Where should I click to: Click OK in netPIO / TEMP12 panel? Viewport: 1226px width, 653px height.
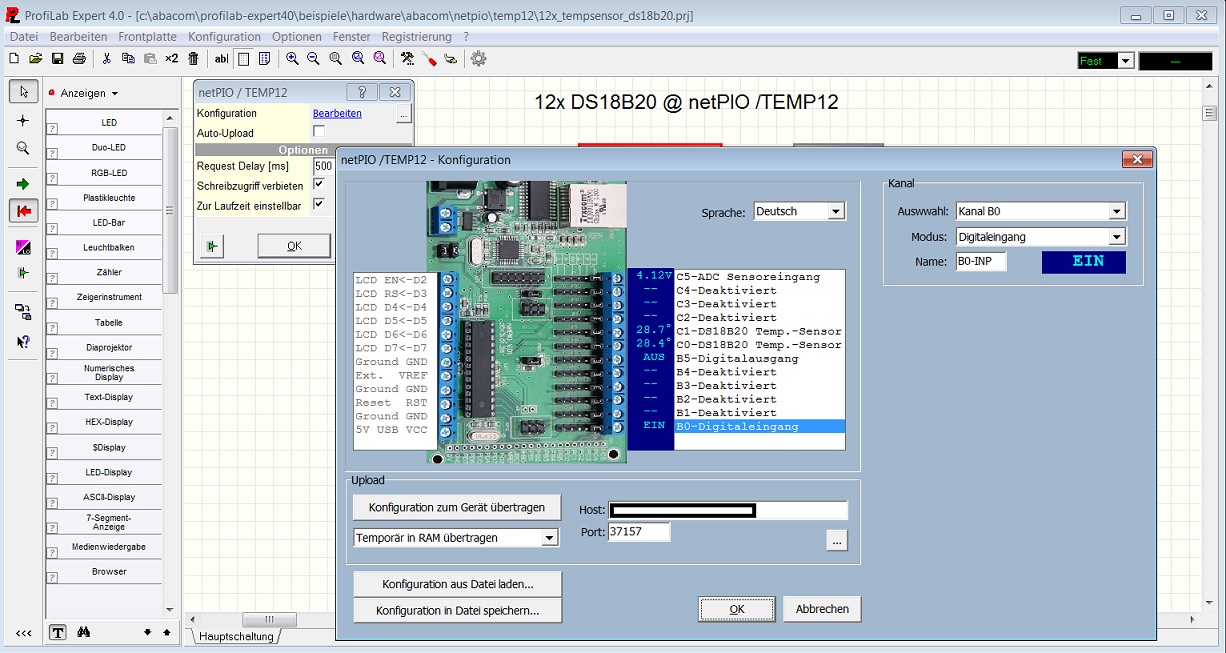coord(294,246)
